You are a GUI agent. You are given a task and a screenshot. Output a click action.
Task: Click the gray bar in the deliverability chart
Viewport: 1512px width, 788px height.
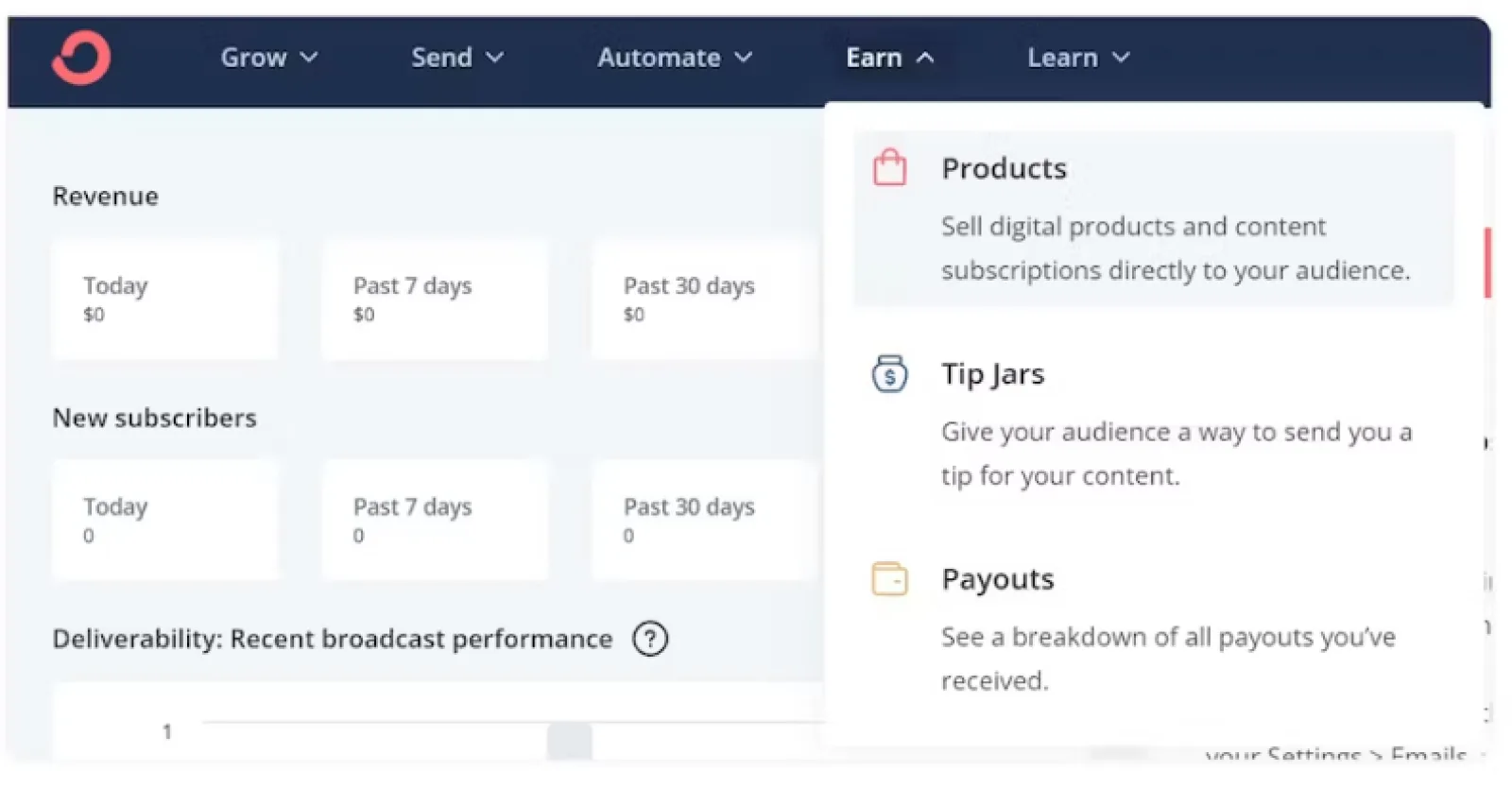pyautogui.click(x=569, y=742)
